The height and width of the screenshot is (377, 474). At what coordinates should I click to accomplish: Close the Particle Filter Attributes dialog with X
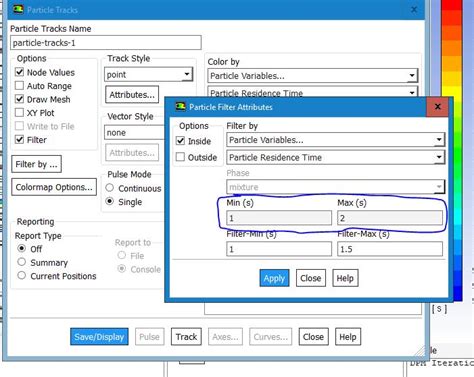point(438,107)
